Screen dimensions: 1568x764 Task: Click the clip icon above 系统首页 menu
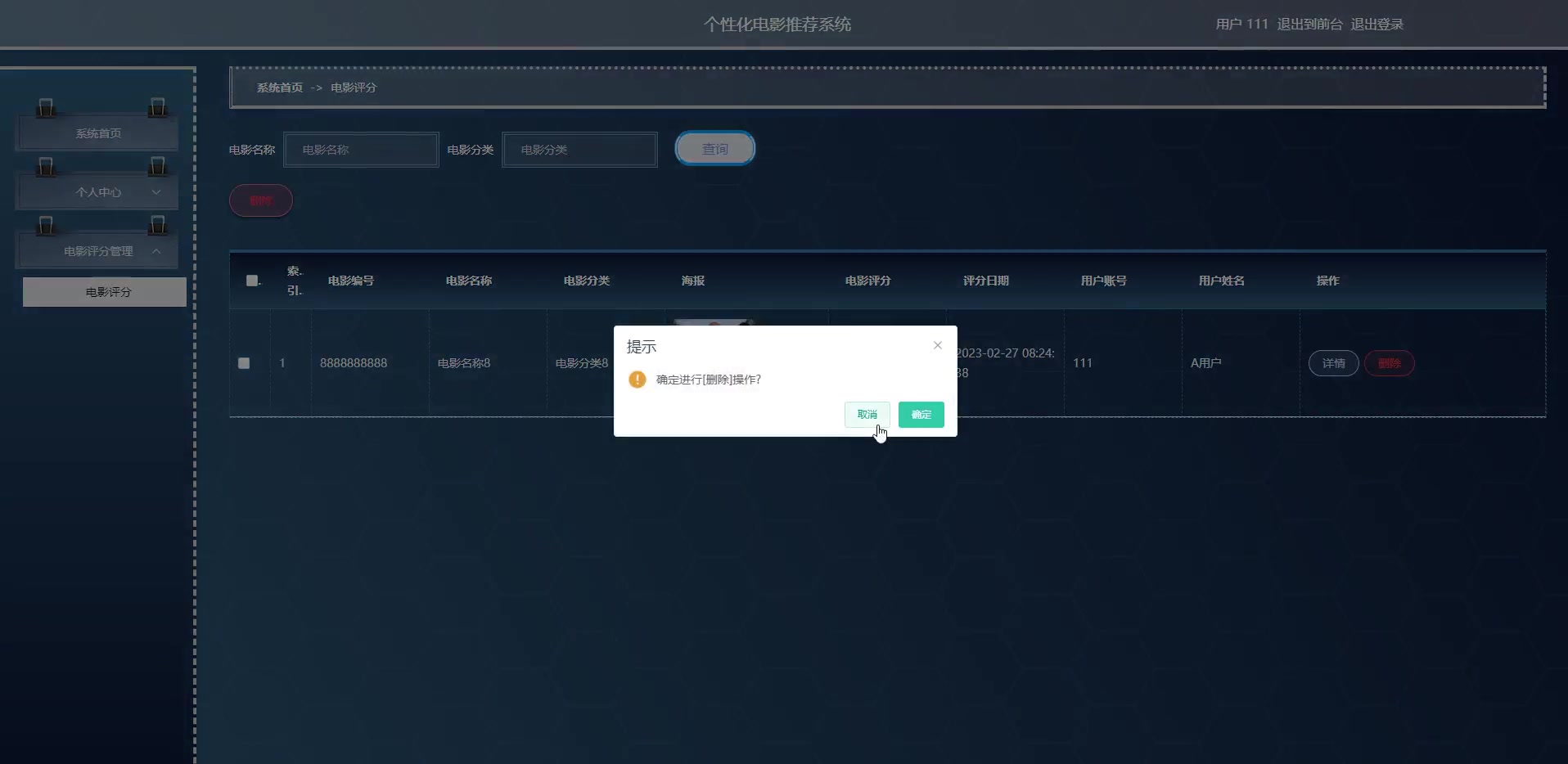(47, 106)
